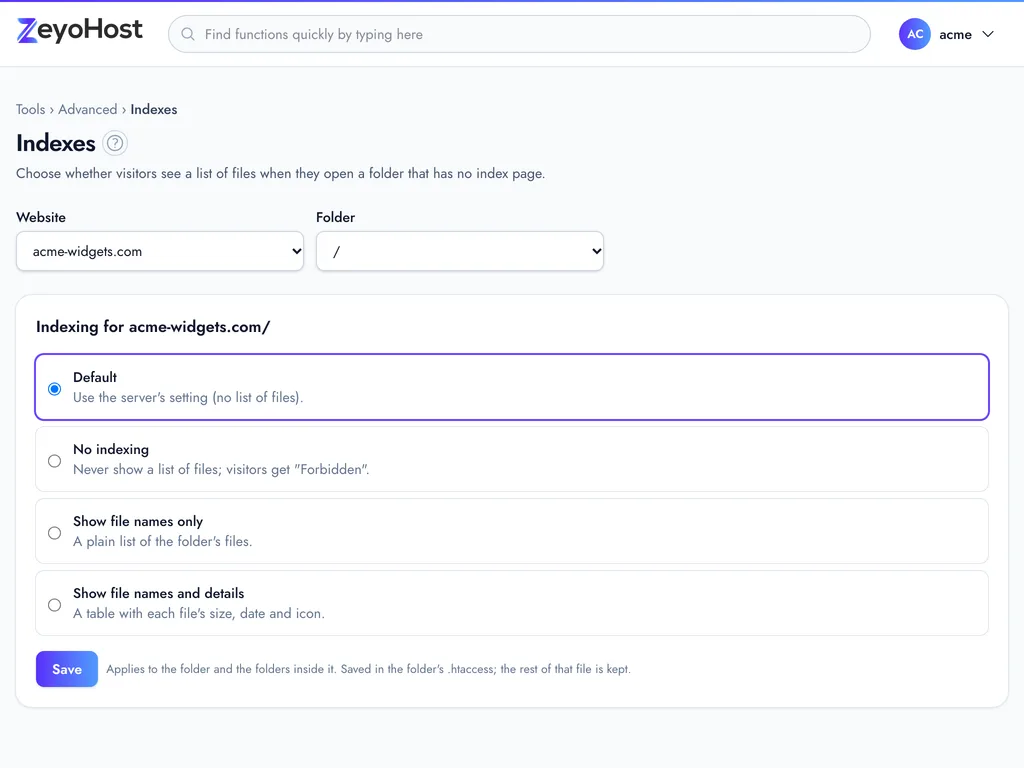Open the Indexes help question-mark icon
Image resolution: width=1024 pixels, height=768 pixels.
pos(115,143)
